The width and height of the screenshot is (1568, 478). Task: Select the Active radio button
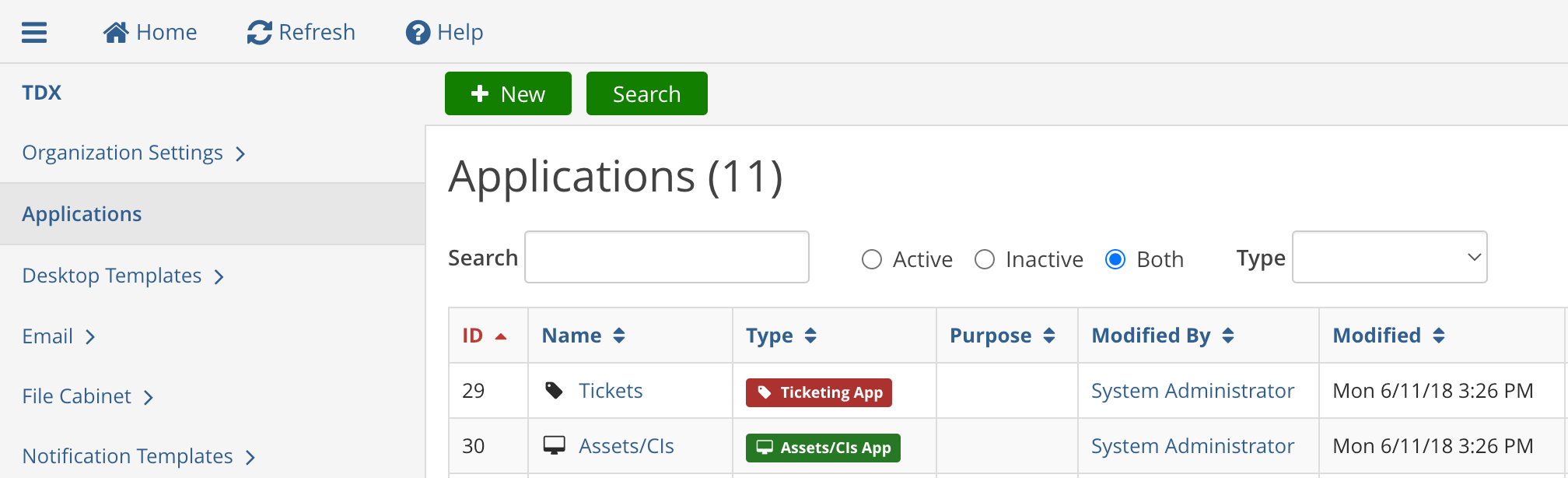pyautogui.click(x=871, y=259)
